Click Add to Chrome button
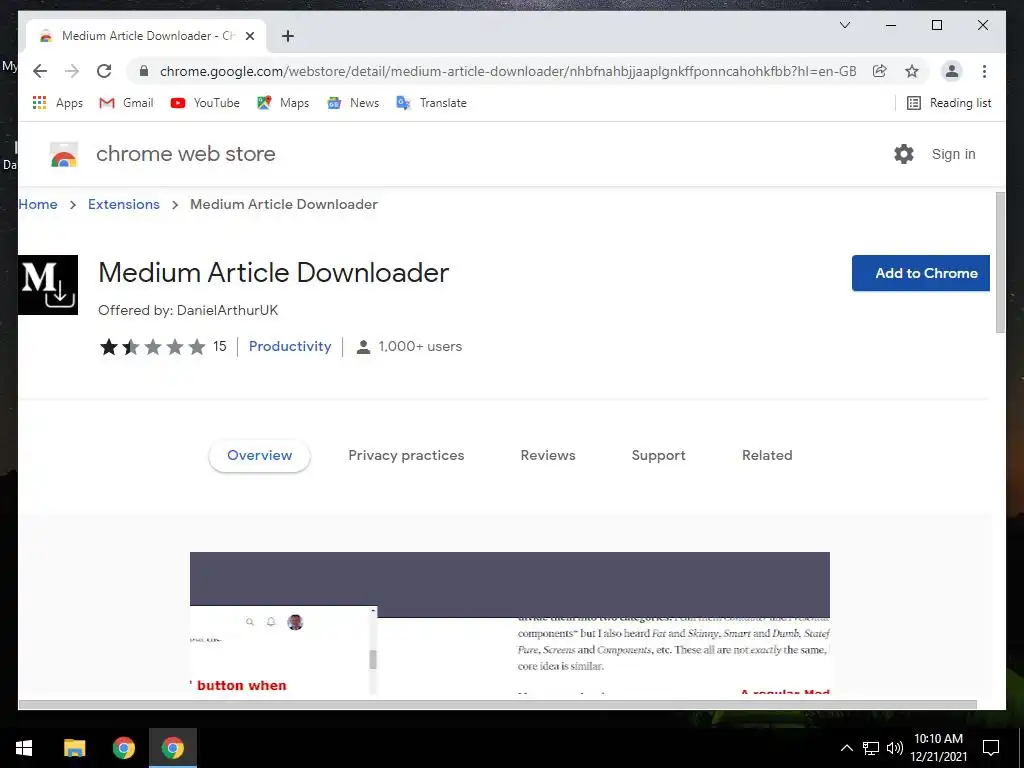 (920, 273)
